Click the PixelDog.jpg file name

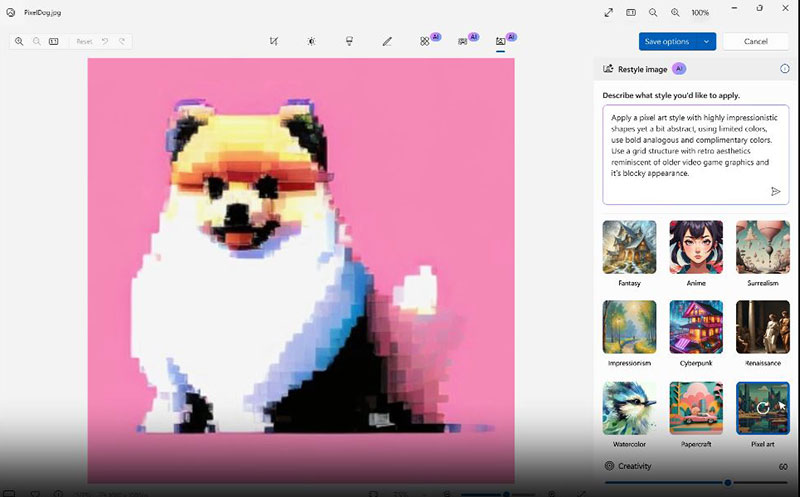[42, 12]
